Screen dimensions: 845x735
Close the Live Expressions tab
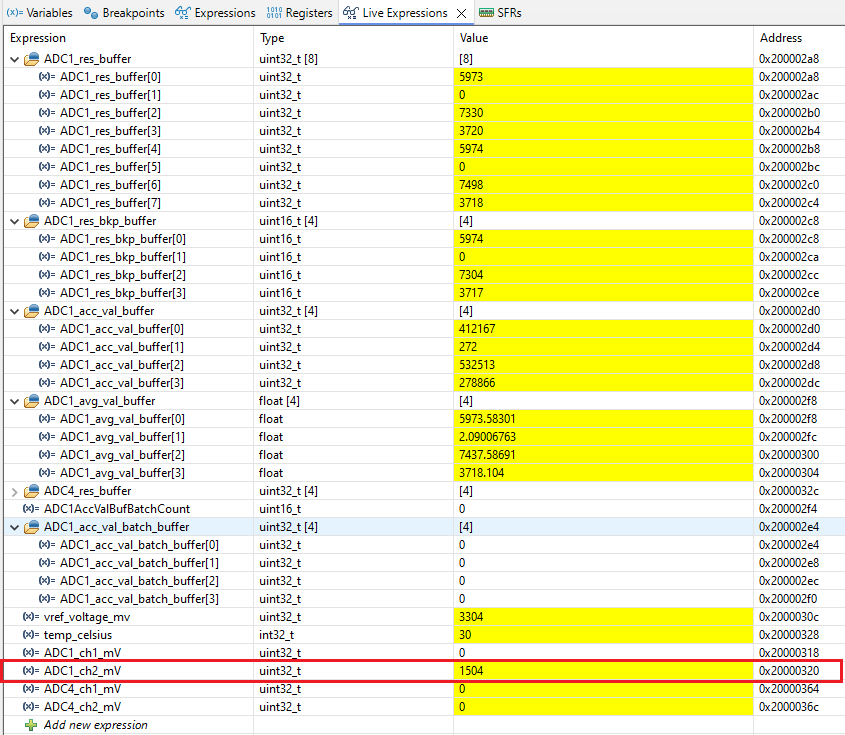point(462,13)
